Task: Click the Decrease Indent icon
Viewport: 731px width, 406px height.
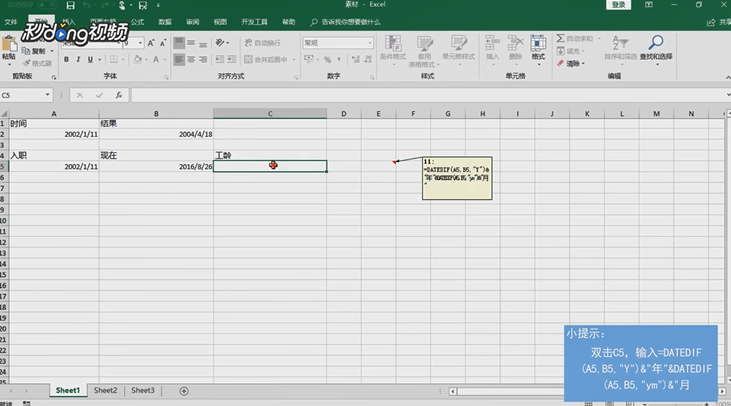Action: coord(220,59)
